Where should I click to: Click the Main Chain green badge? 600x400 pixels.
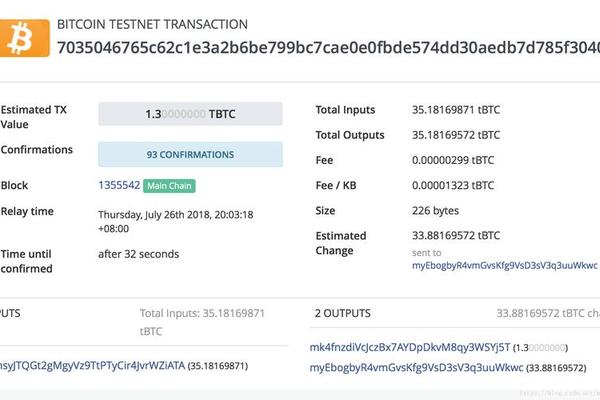(x=169, y=186)
